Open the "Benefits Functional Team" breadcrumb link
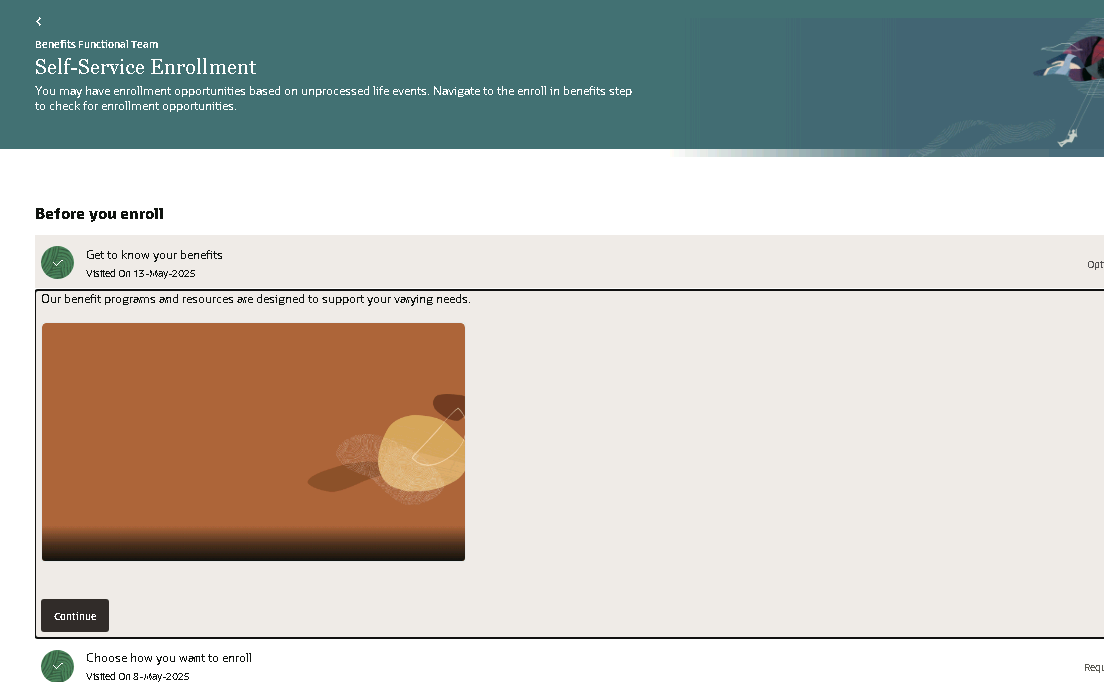The width and height of the screenshot is (1104, 682). click(x=97, y=44)
